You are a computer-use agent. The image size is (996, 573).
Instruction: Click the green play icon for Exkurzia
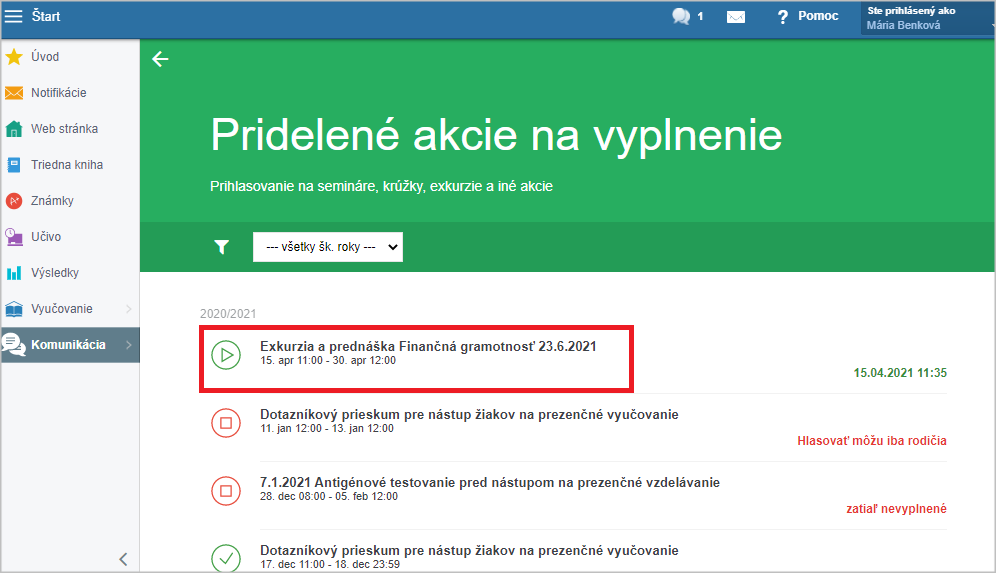(226, 354)
